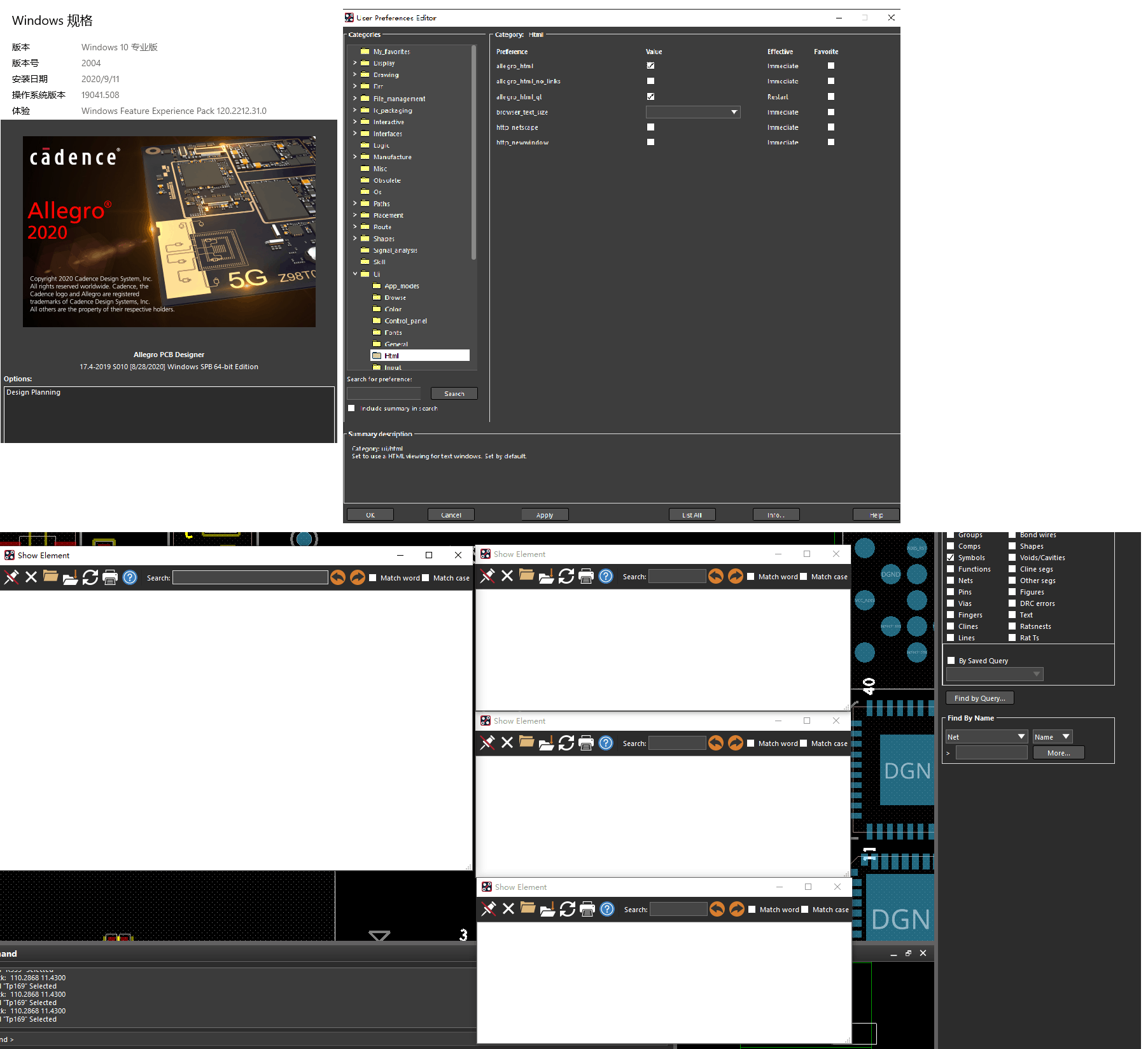The width and height of the screenshot is (1148, 1049).
Task: Collapse the Ui category in the preferences tree
Action: pyautogui.click(x=355, y=274)
